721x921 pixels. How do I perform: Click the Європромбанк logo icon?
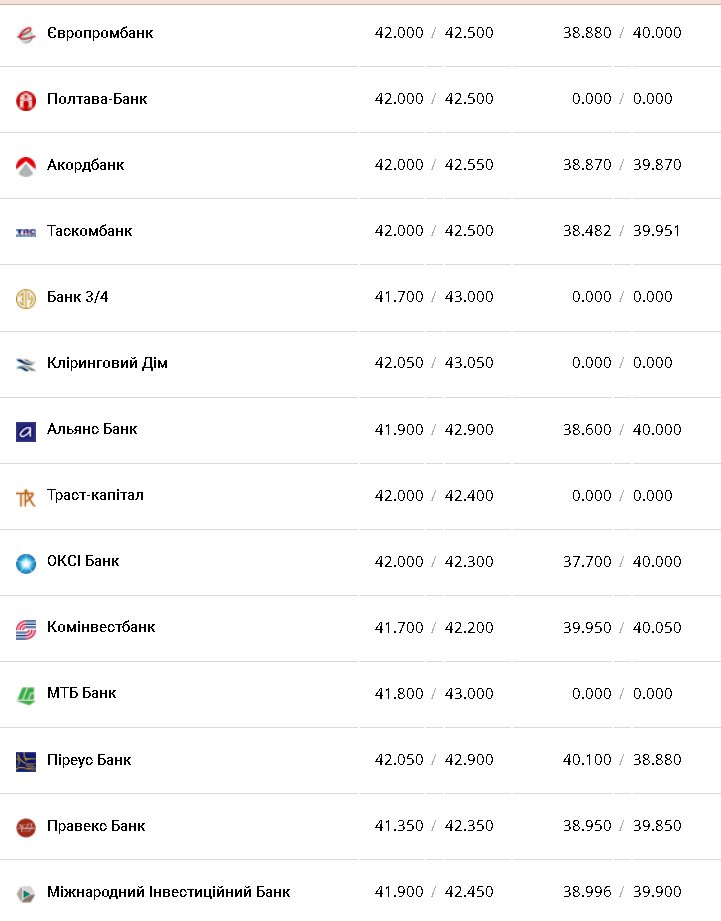(26, 35)
